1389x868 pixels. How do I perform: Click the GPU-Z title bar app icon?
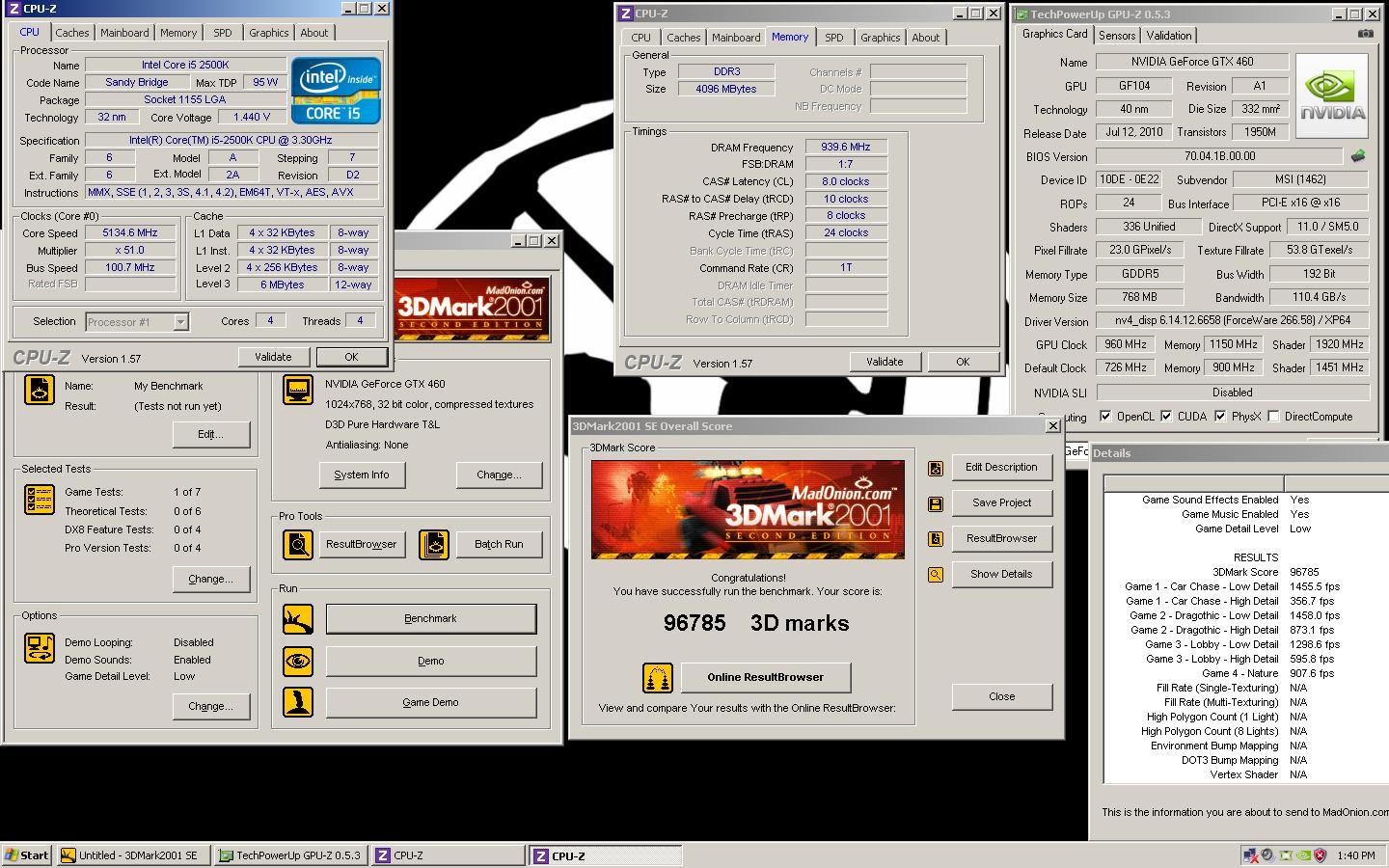tap(1021, 14)
